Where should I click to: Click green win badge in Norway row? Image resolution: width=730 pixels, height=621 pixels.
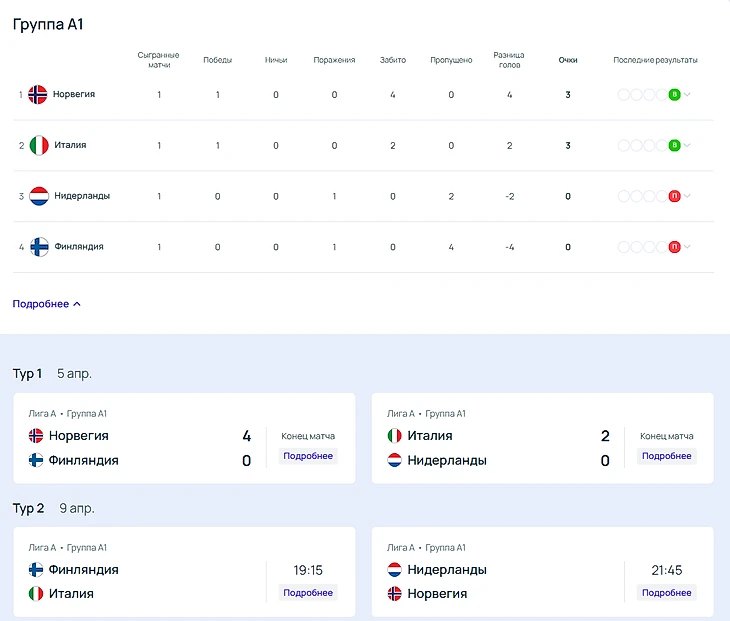(674, 95)
